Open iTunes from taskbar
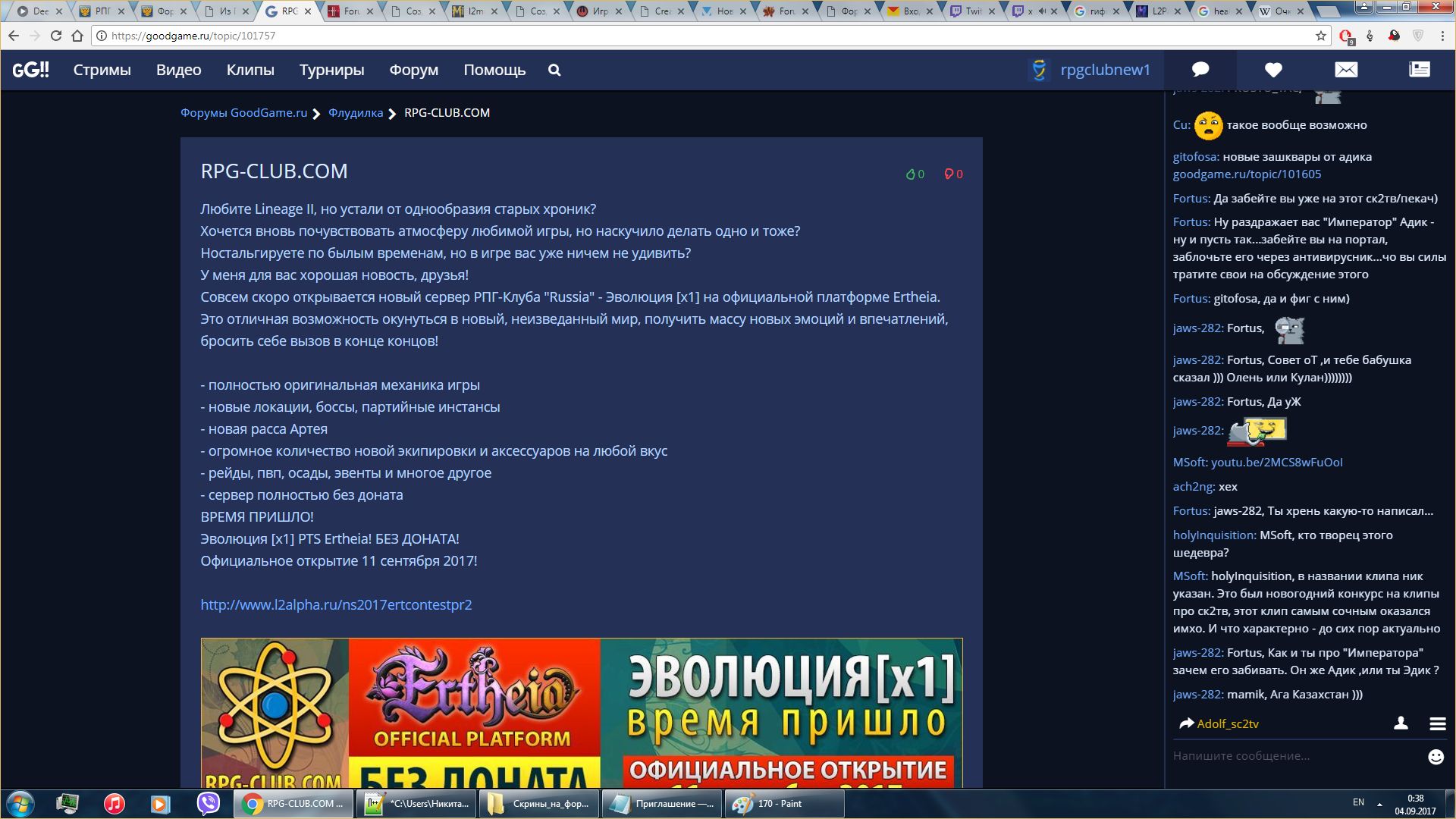The width and height of the screenshot is (1456, 819). point(114,804)
